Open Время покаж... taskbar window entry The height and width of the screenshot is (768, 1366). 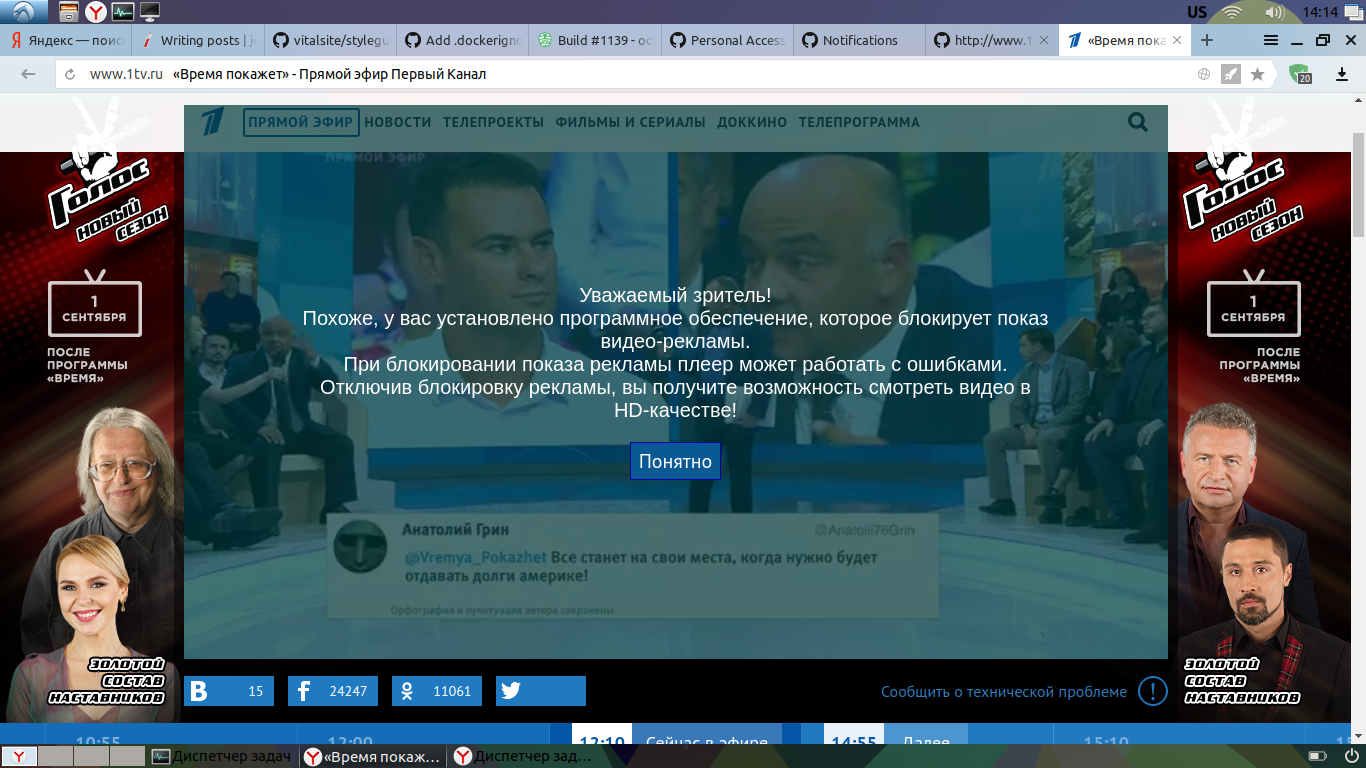tap(373, 756)
